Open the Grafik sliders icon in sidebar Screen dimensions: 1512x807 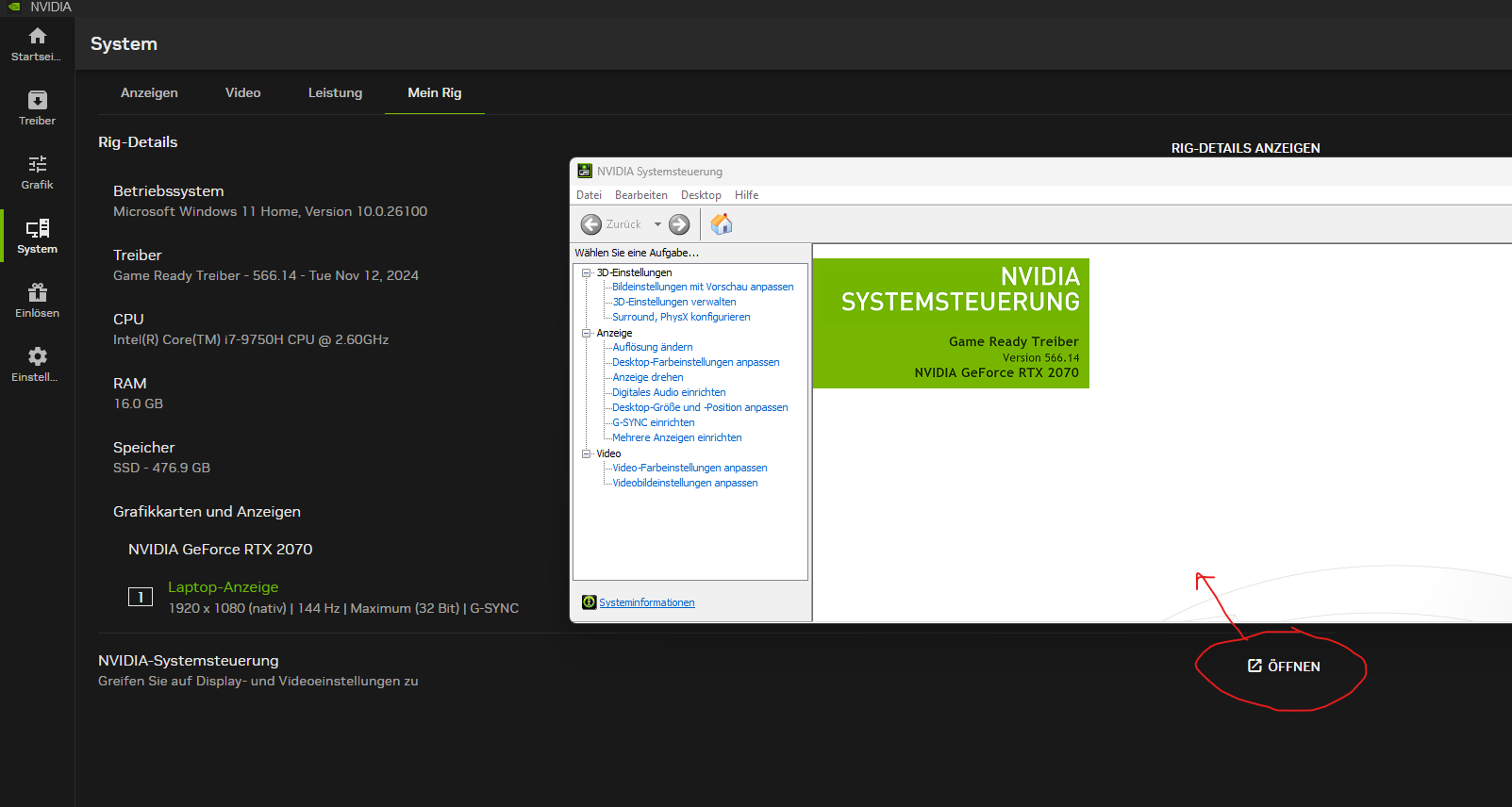(x=37, y=164)
